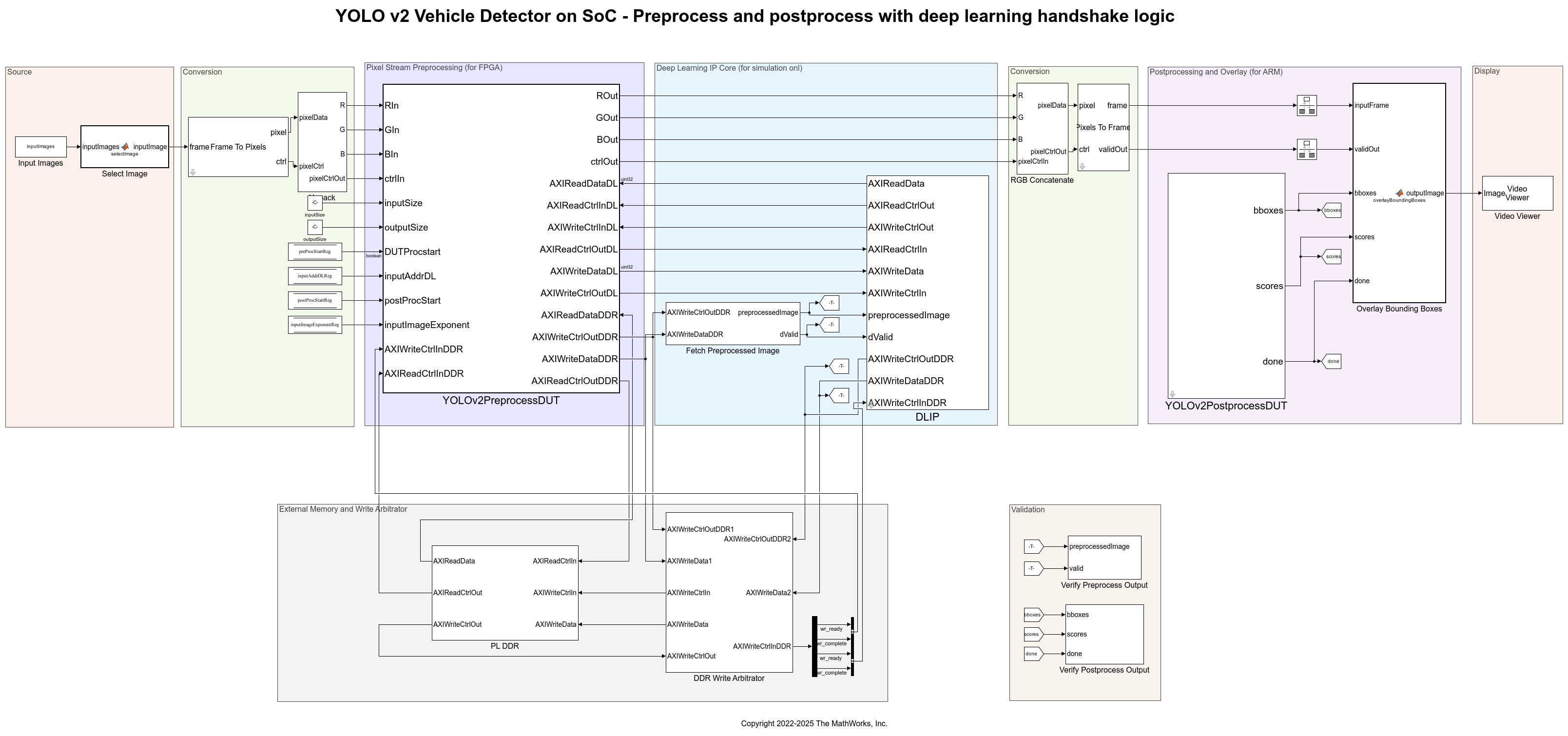Select the frame-conversion icon feeding inputFrame
The width and height of the screenshot is (1568, 736).
coord(1306,105)
